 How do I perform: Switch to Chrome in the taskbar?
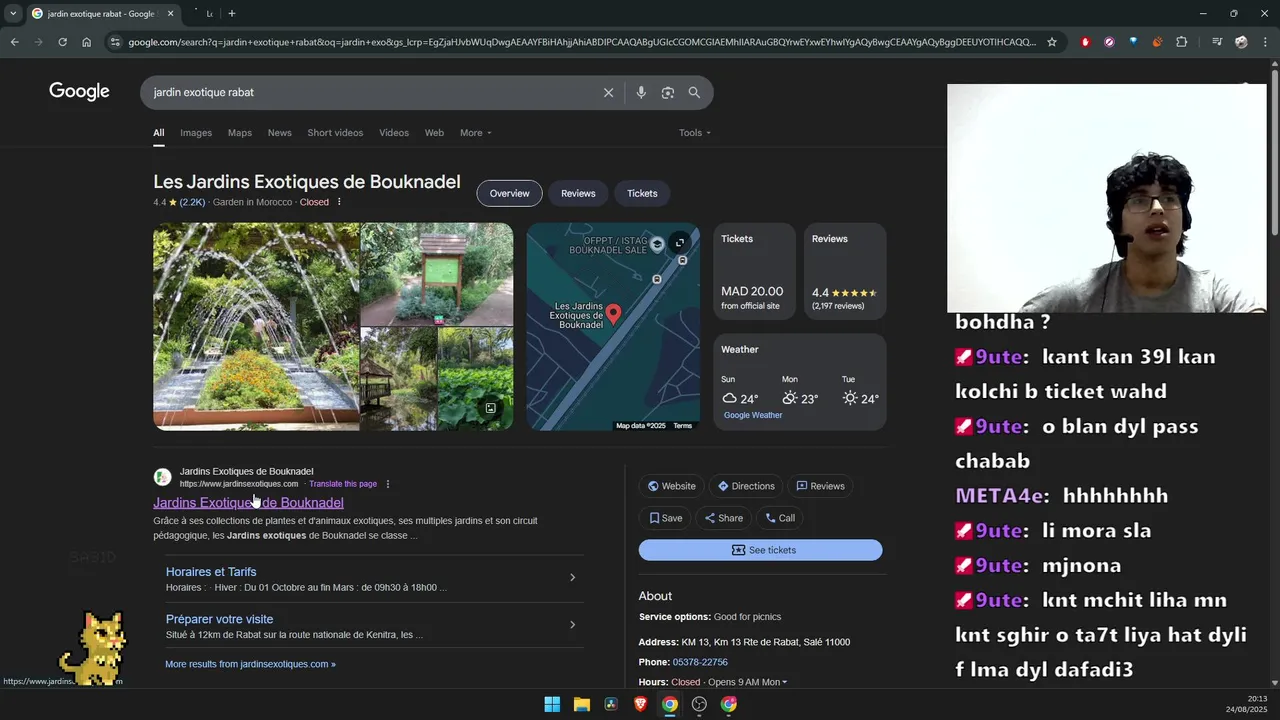pyautogui.click(x=670, y=704)
